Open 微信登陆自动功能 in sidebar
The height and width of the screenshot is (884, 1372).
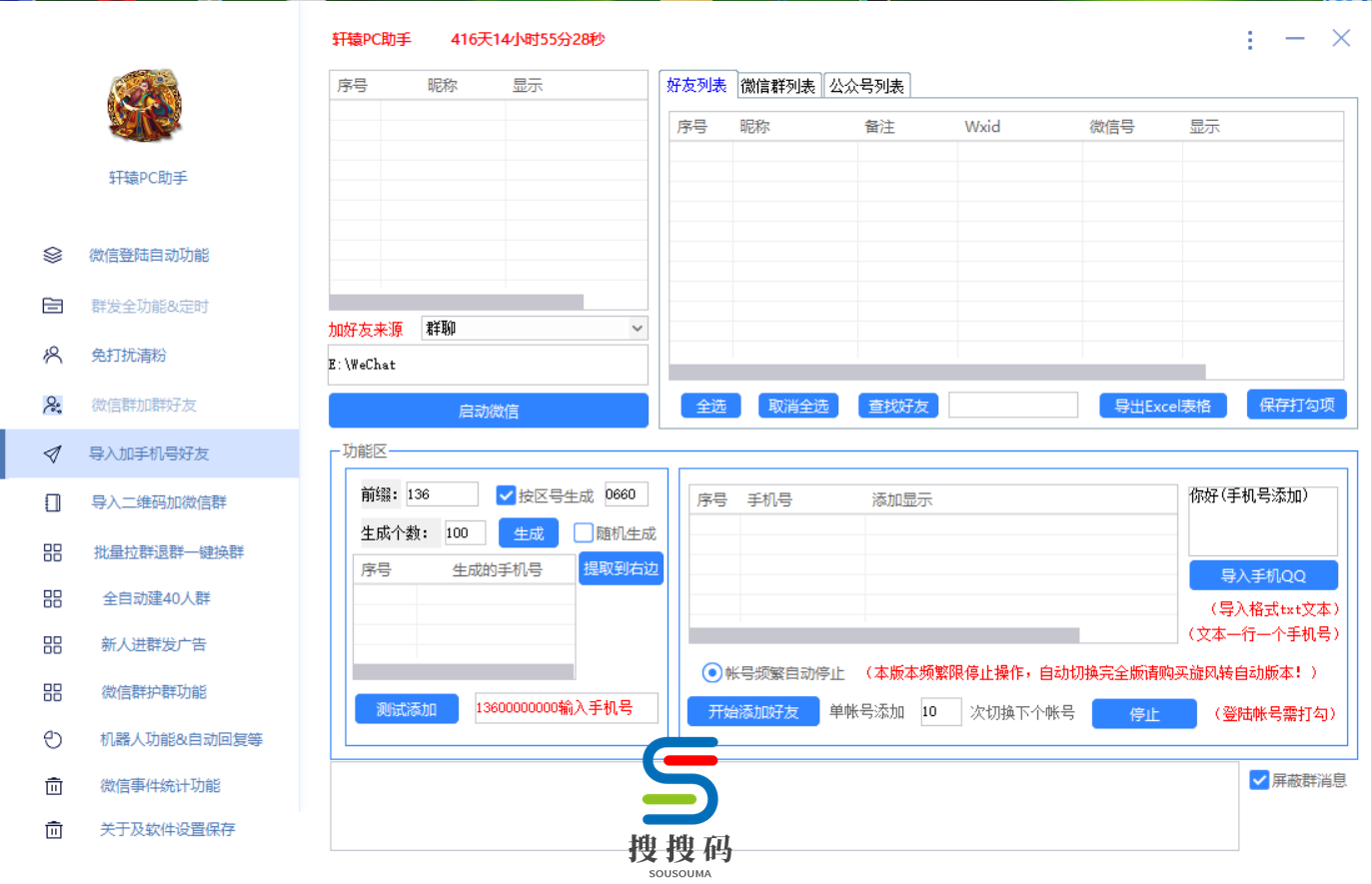coord(149,256)
